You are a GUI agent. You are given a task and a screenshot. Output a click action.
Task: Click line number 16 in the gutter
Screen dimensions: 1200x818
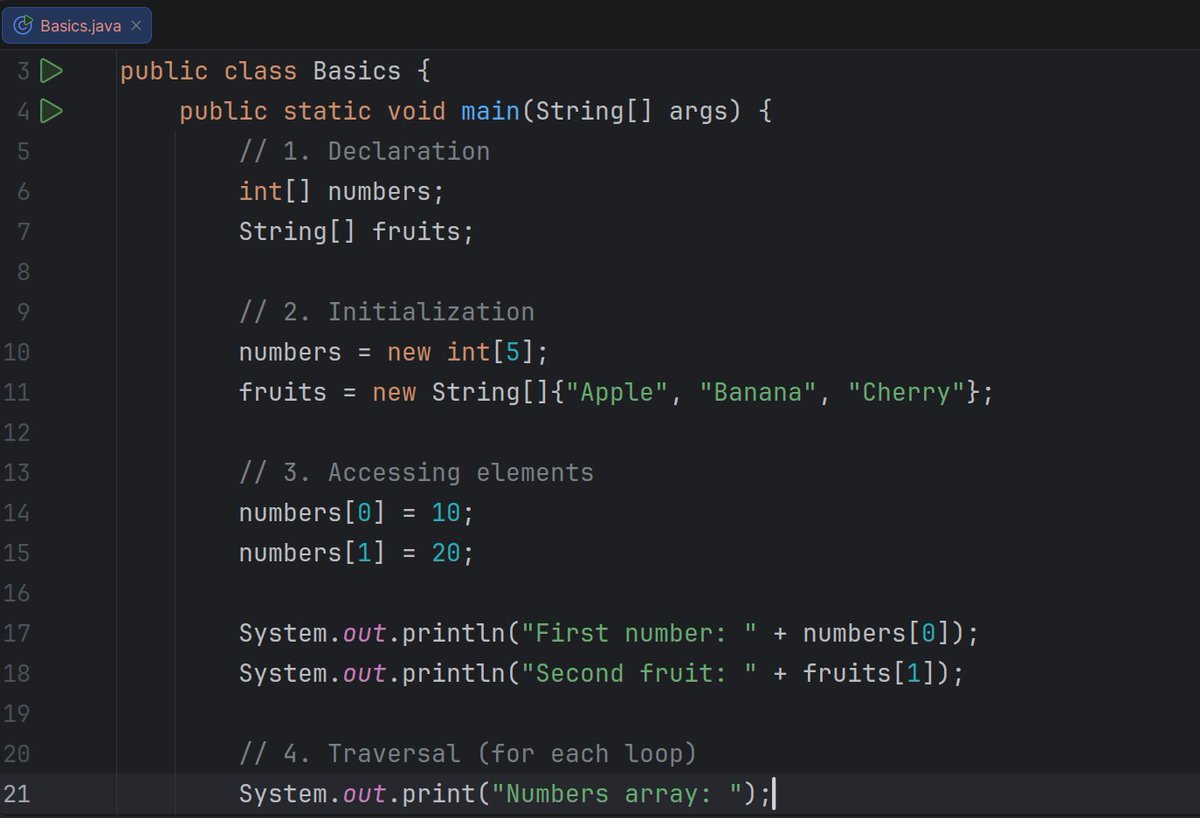click(x=17, y=593)
